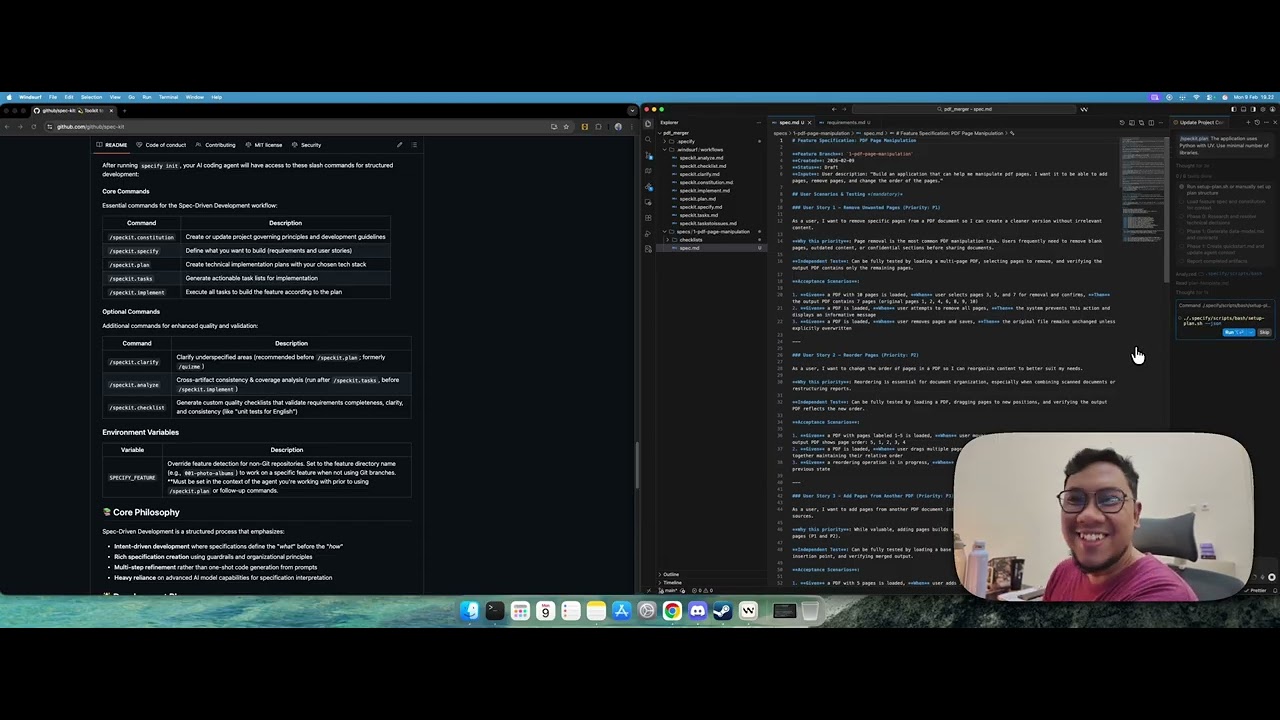Open the Run menu
Image resolution: width=1280 pixels, height=720 pixels.
[x=147, y=97]
